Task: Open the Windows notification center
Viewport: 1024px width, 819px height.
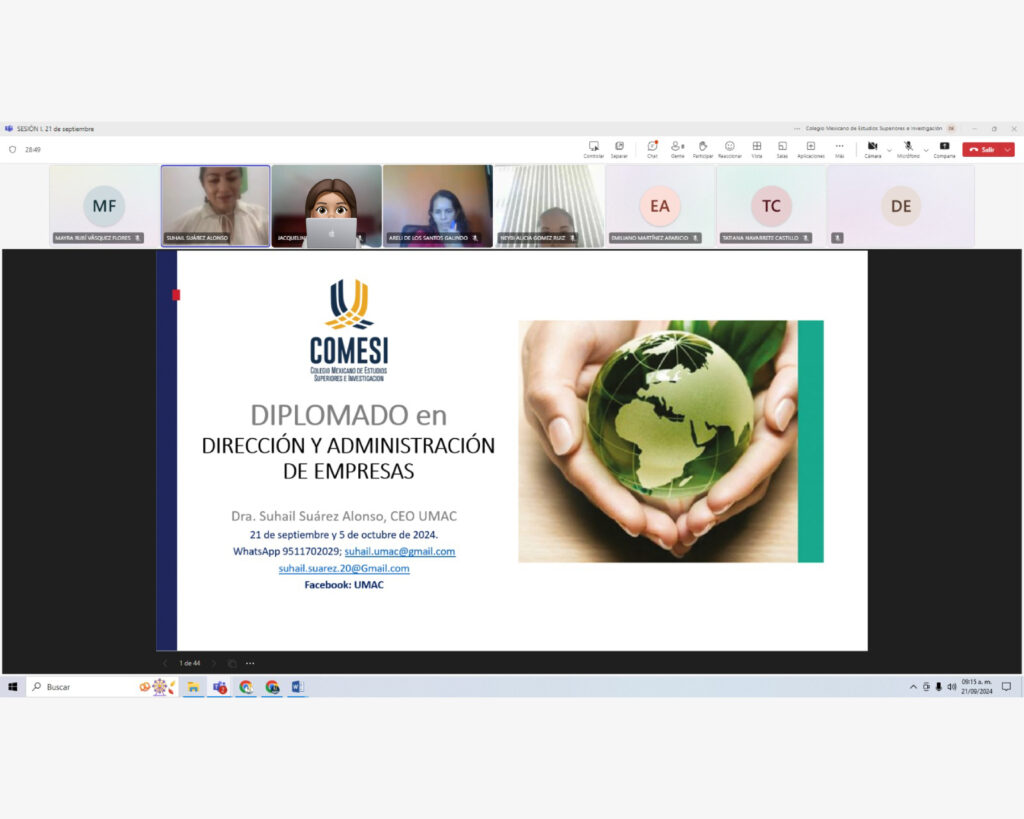Action: coord(1006,686)
